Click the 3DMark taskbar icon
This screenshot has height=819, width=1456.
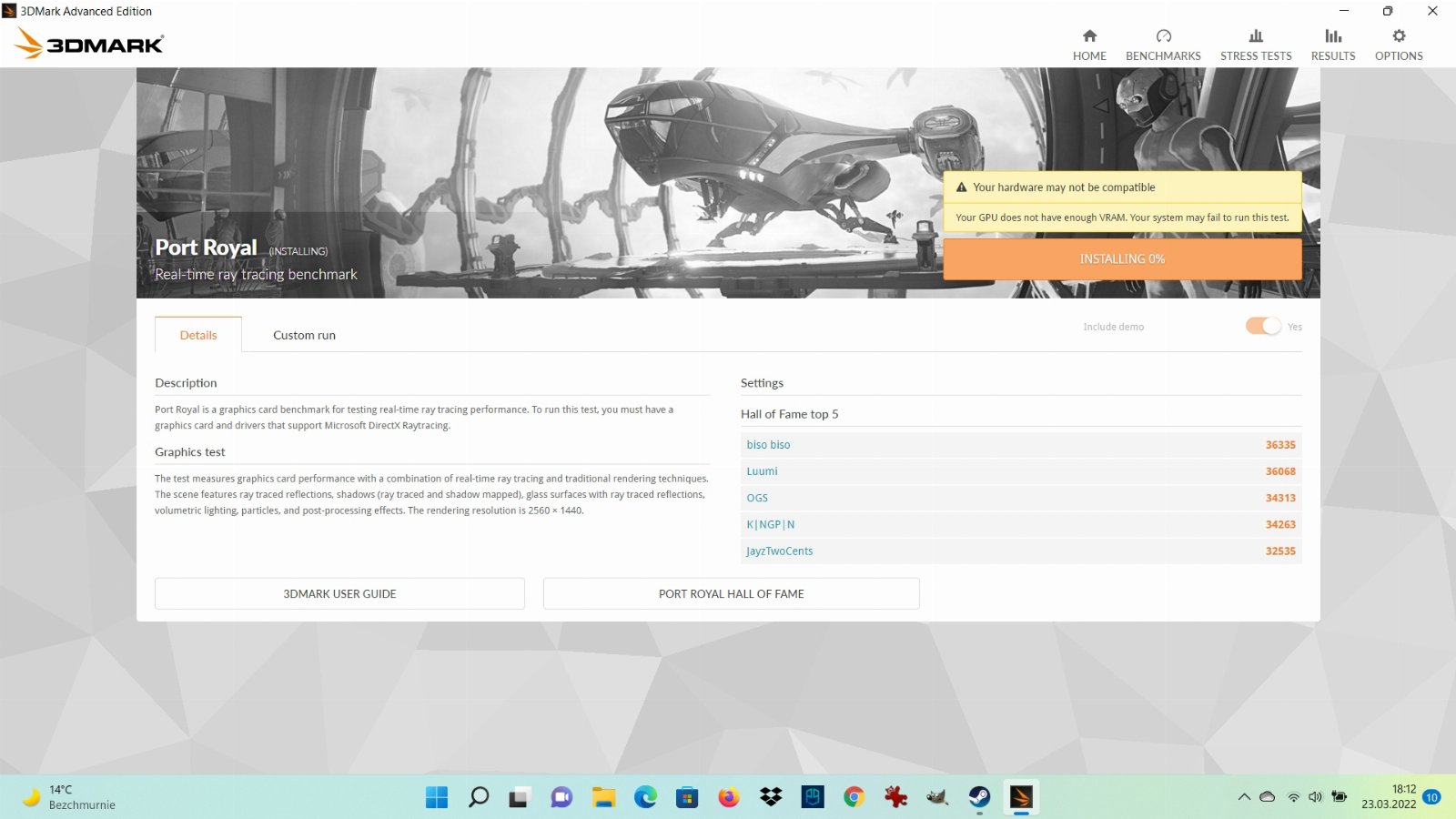[1021, 797]
